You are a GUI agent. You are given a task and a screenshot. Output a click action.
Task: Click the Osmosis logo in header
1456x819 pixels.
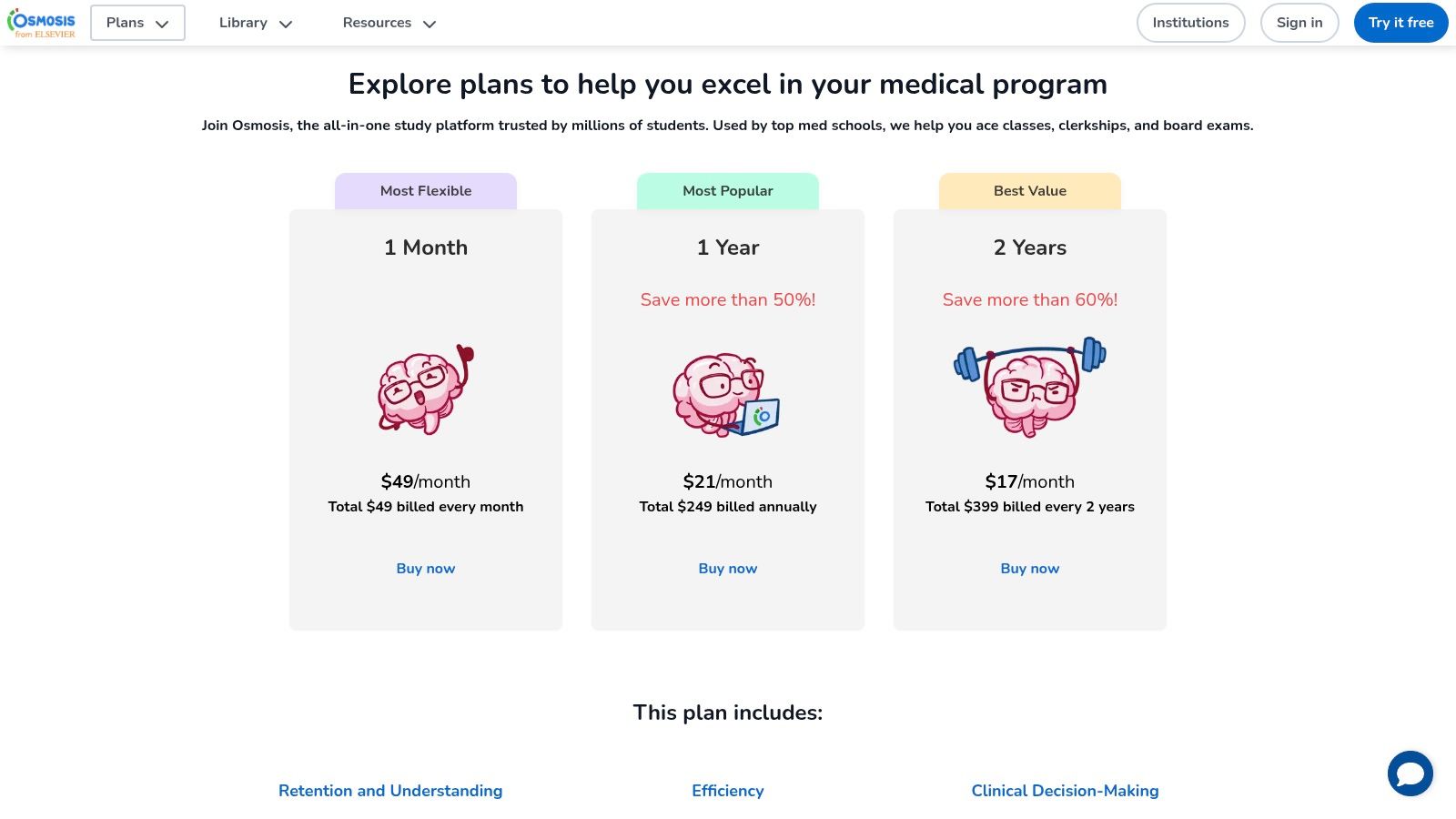tap(42, 23)
